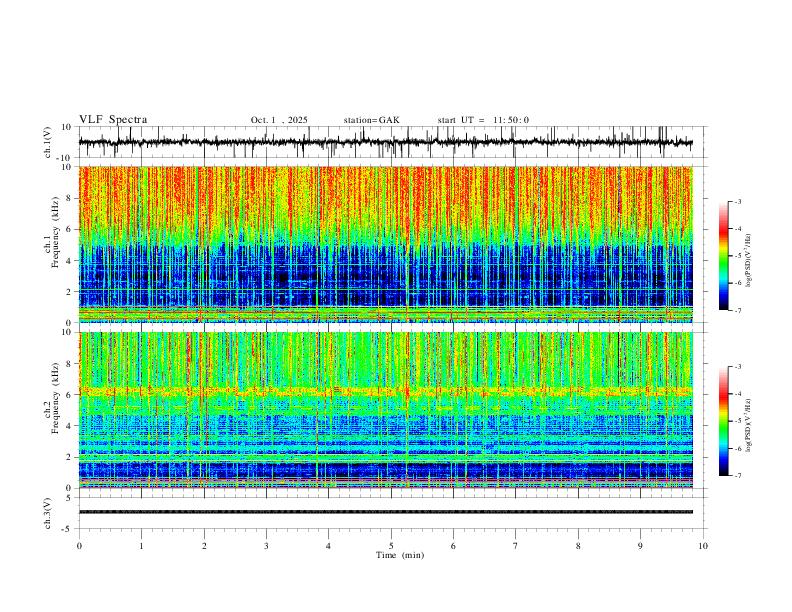Click inside the ch.2 spectrogram panel

385,410
